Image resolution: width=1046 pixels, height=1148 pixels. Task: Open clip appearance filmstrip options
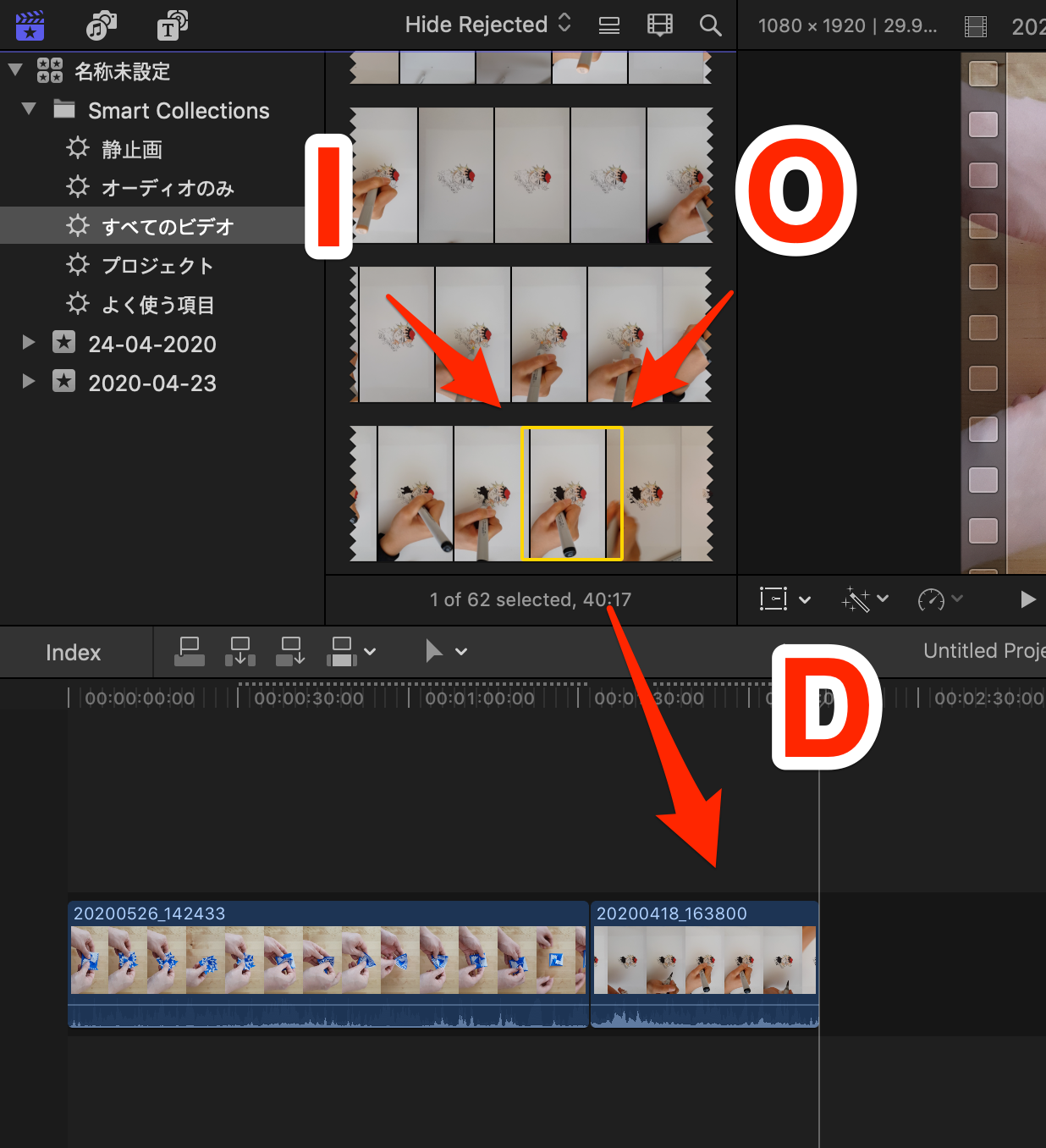(x=660, y=25)
